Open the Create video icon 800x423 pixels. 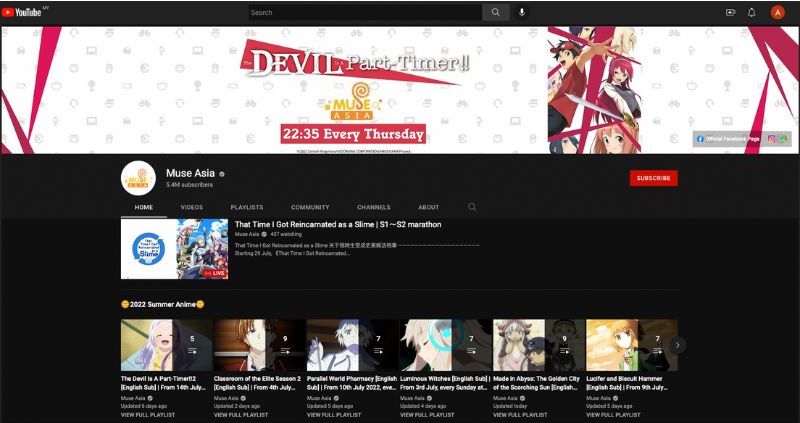(x=731, y=12)
